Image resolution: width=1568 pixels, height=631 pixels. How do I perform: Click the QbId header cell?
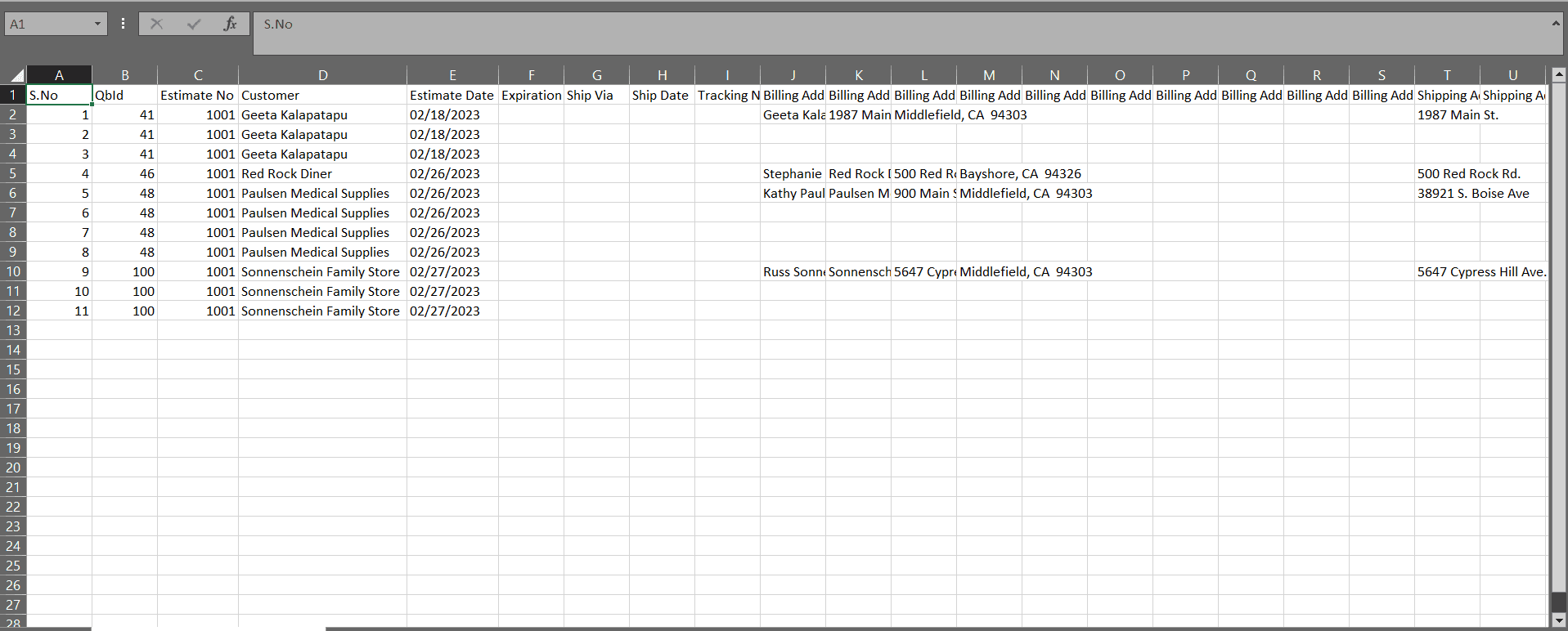coord(124,95)
